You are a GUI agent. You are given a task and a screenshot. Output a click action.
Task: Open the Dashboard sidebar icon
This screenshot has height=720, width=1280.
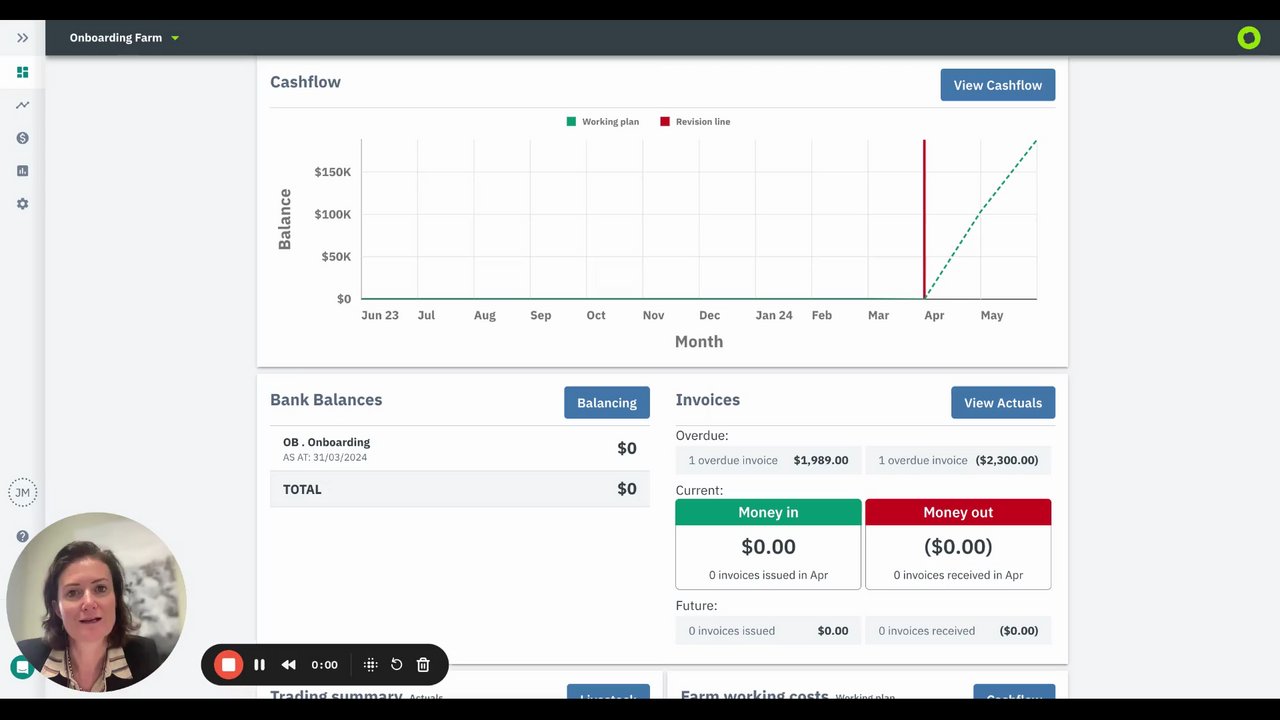pyautogui.click(x=22, y=72)
